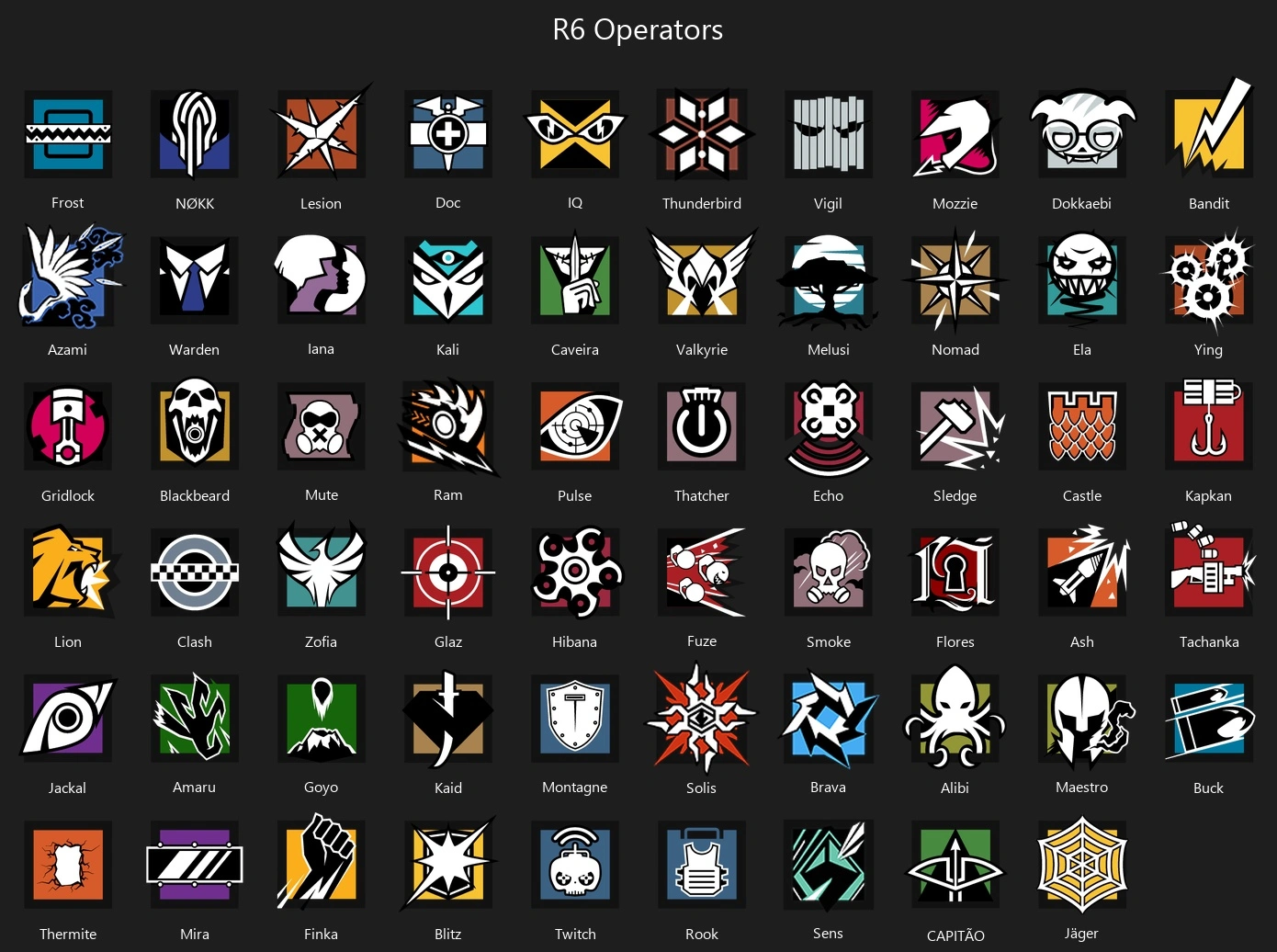Screen dimensions: 1277x952
Task: Select the Thermite operator icon
Action: pos(68,865)
